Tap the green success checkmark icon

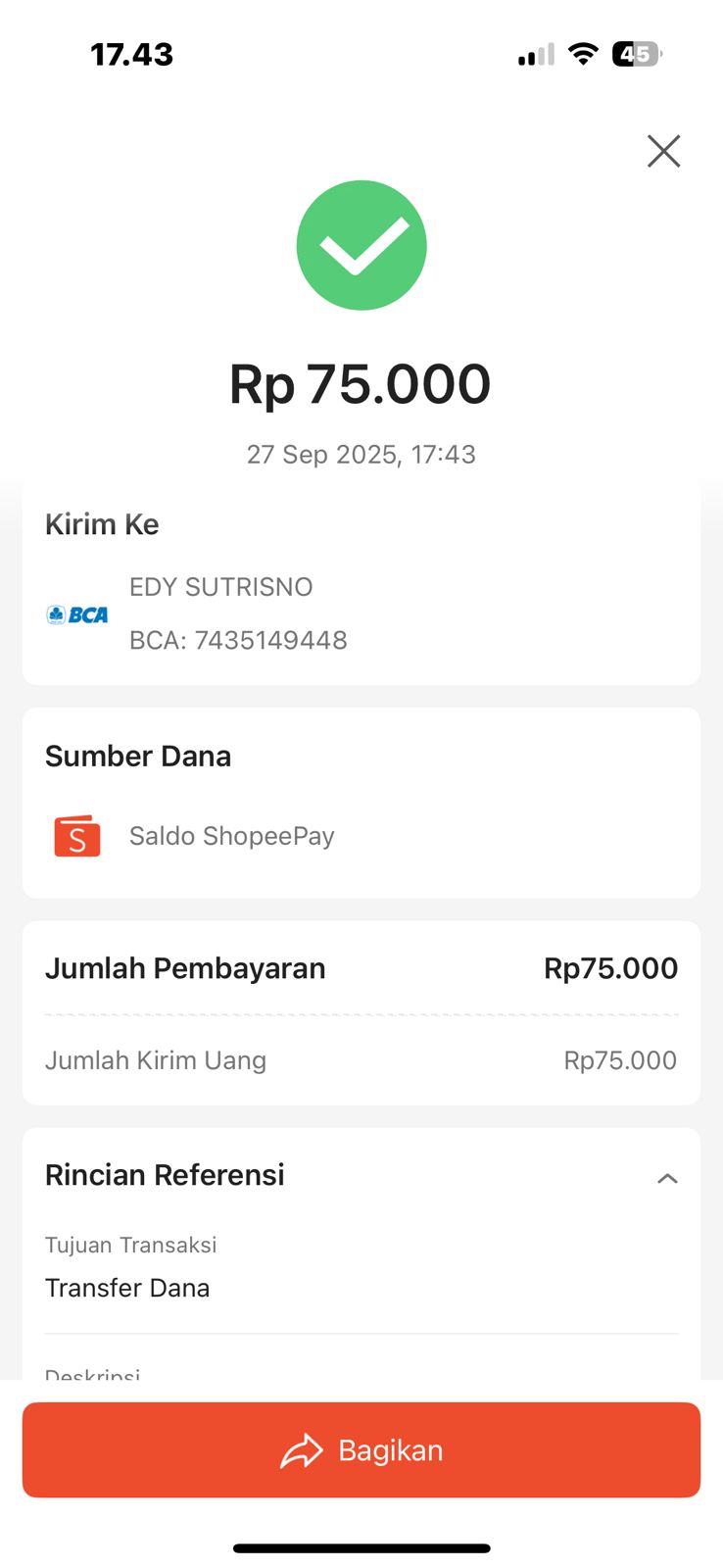tap(361, 245)
